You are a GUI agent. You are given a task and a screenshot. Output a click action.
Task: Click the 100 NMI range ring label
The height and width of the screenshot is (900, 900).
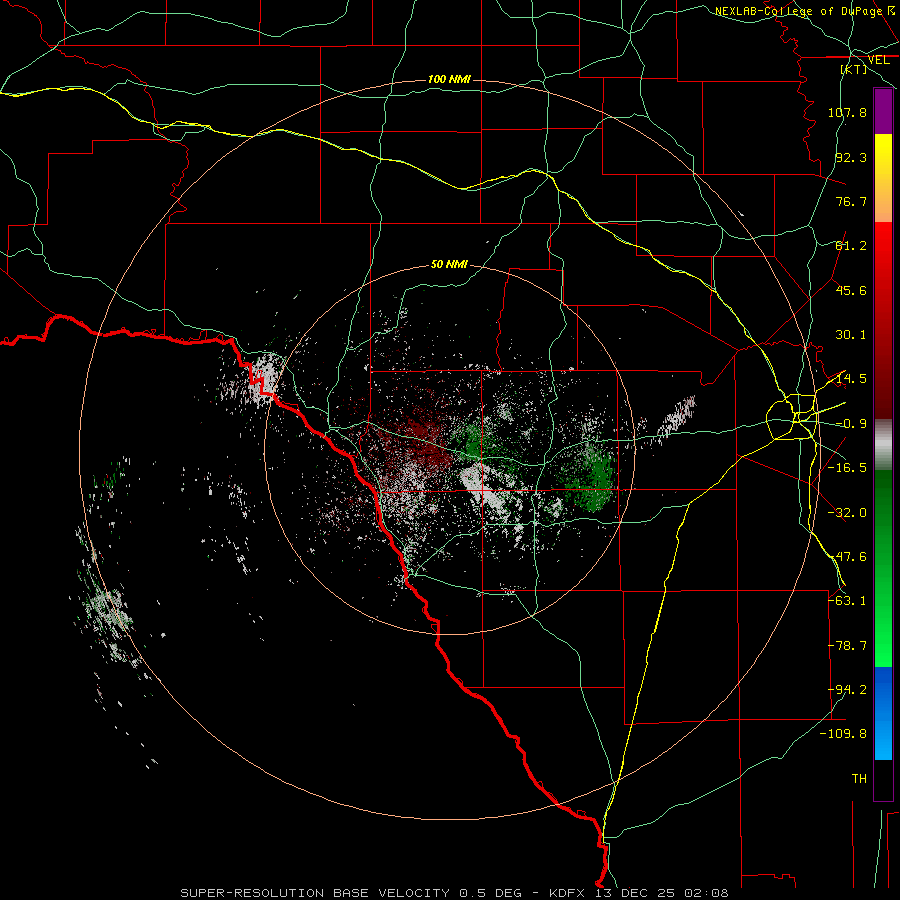449,79
